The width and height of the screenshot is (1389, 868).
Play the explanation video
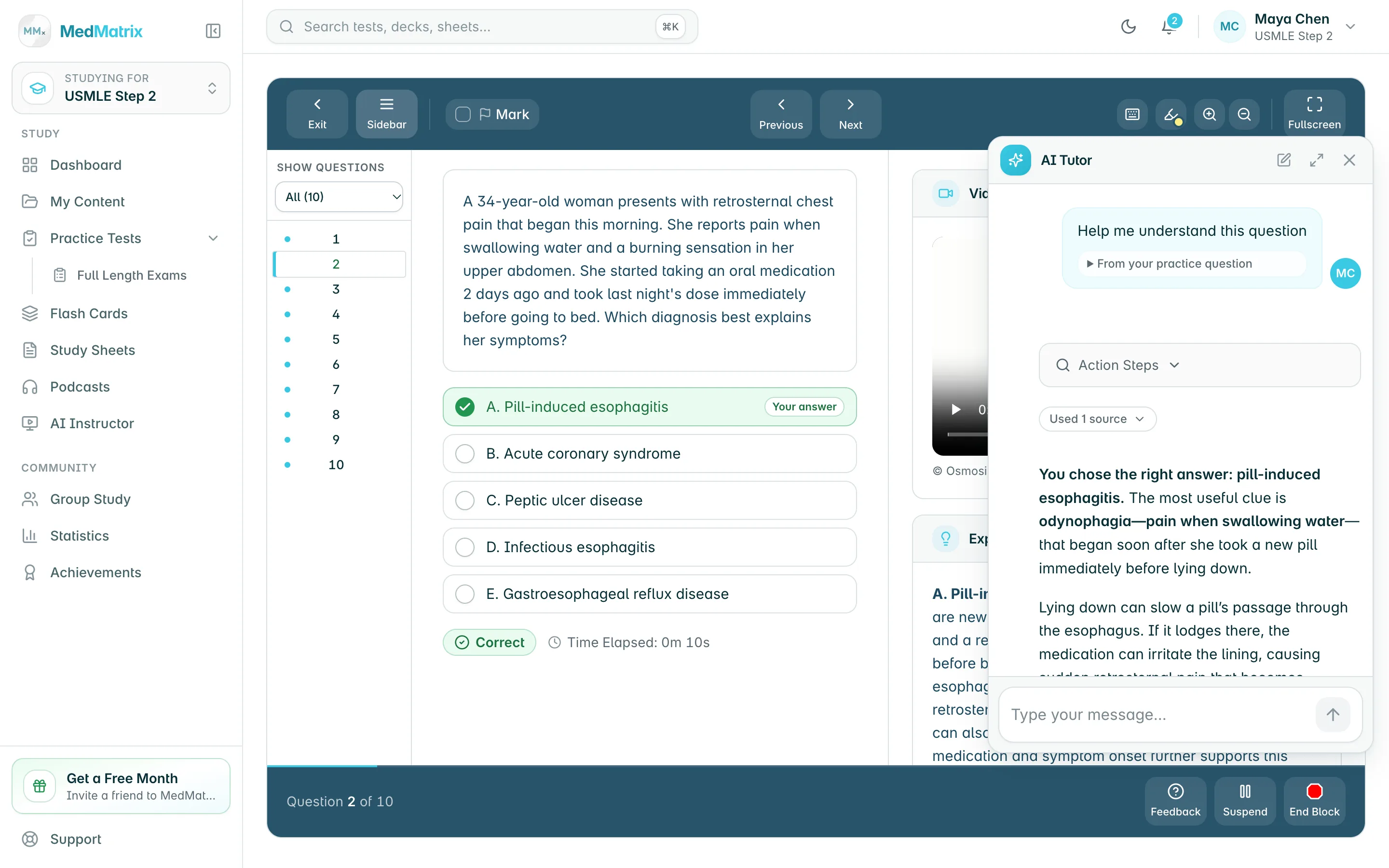point(955,409)
